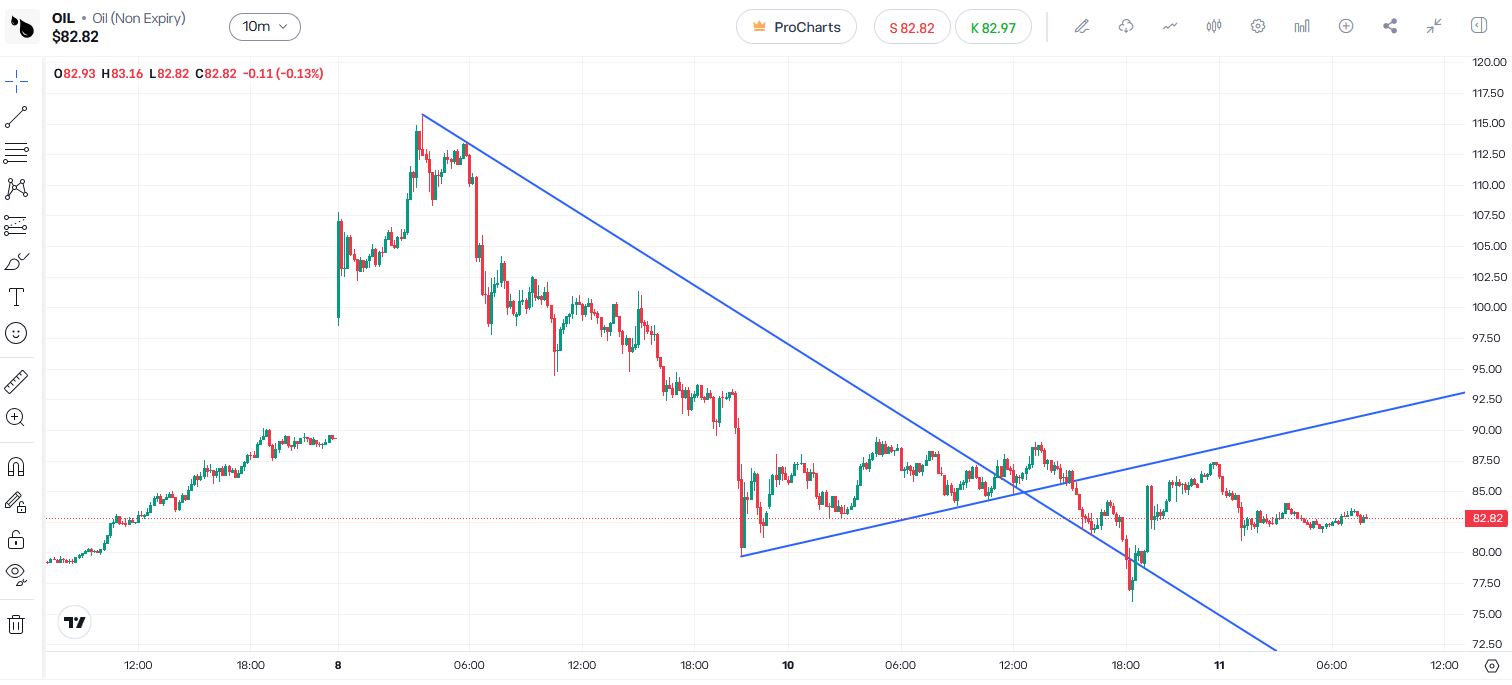
Task: Select the text annotation tool
Action: pos(16,297)
